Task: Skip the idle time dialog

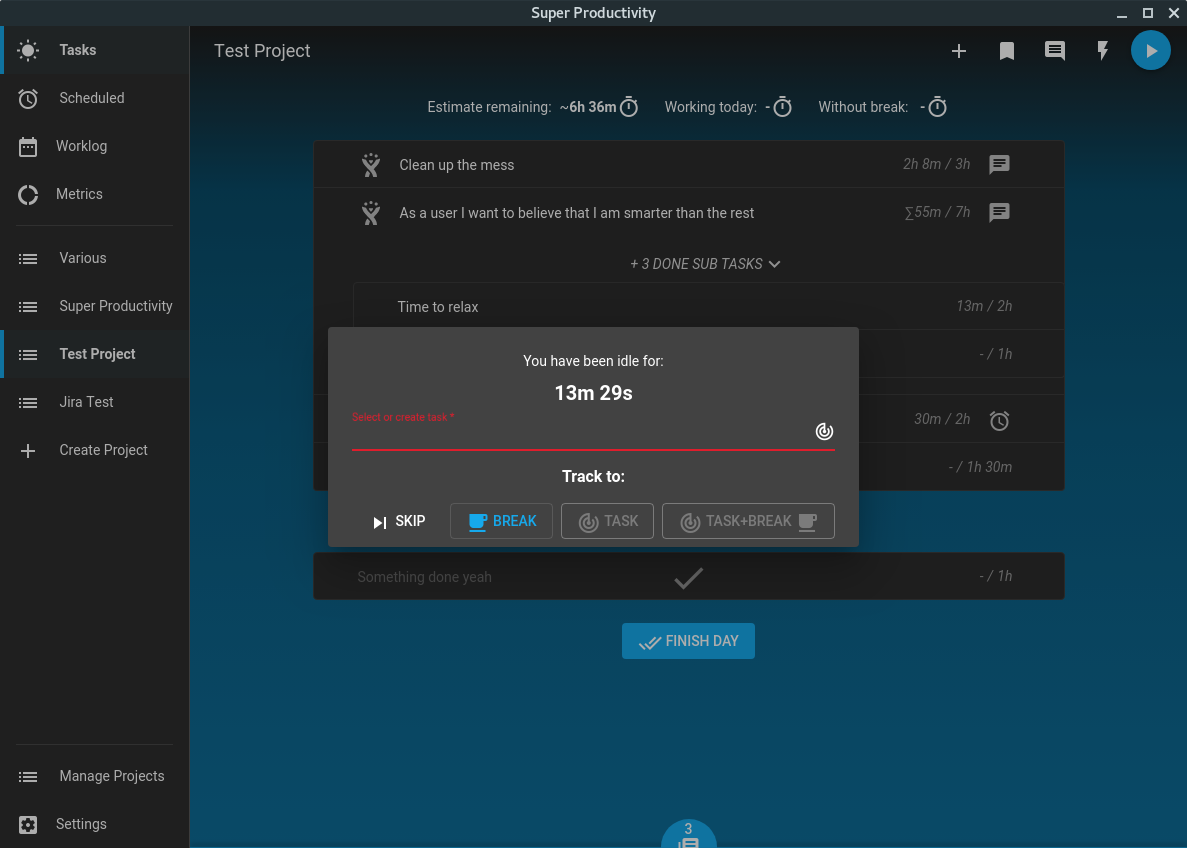Action: tap(399, 522)
